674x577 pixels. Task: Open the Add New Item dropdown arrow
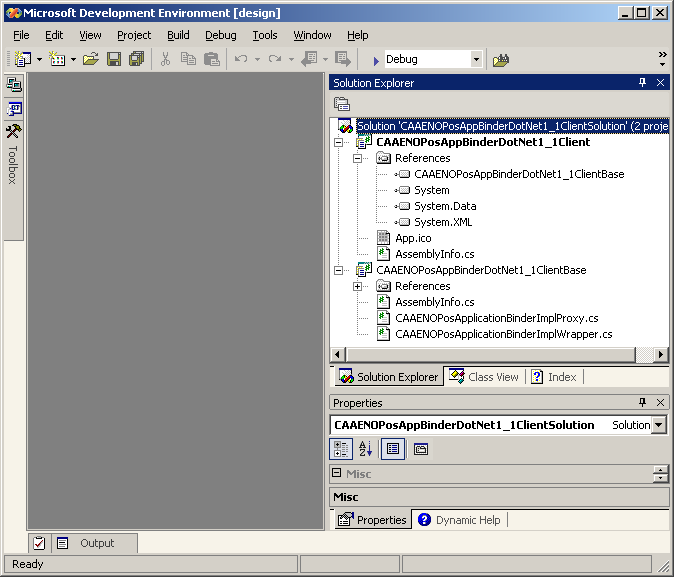pos(73,59)
